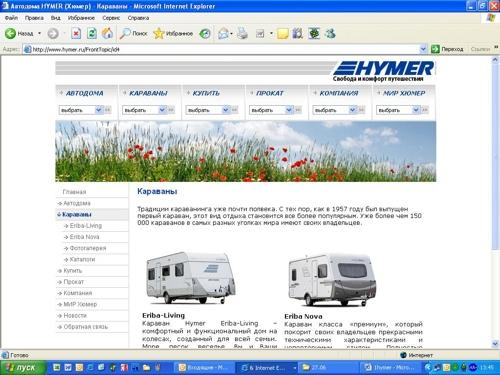Click the green bug toolbar icon
Screen dimensions: 500x375
tap(314, 33)
